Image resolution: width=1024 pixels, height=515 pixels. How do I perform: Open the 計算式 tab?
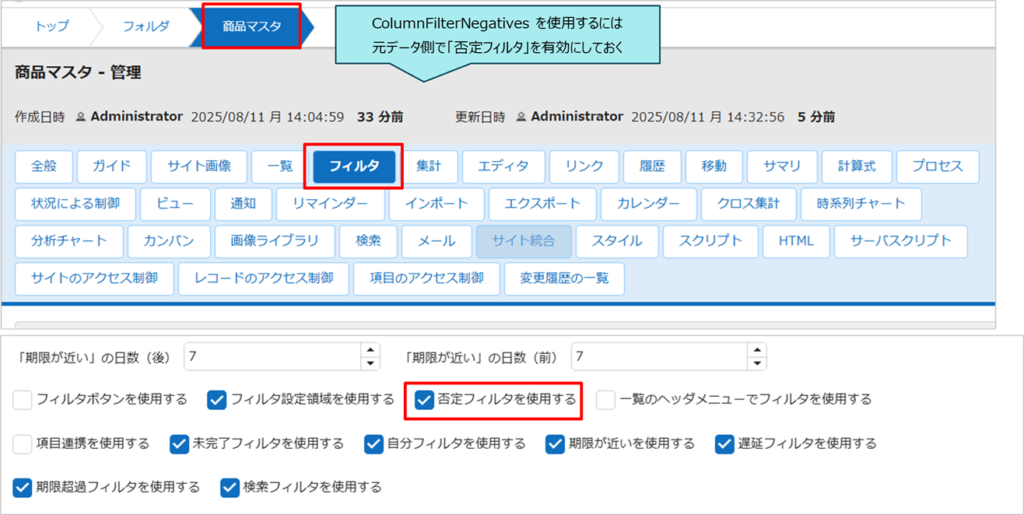tap(856, 166)
